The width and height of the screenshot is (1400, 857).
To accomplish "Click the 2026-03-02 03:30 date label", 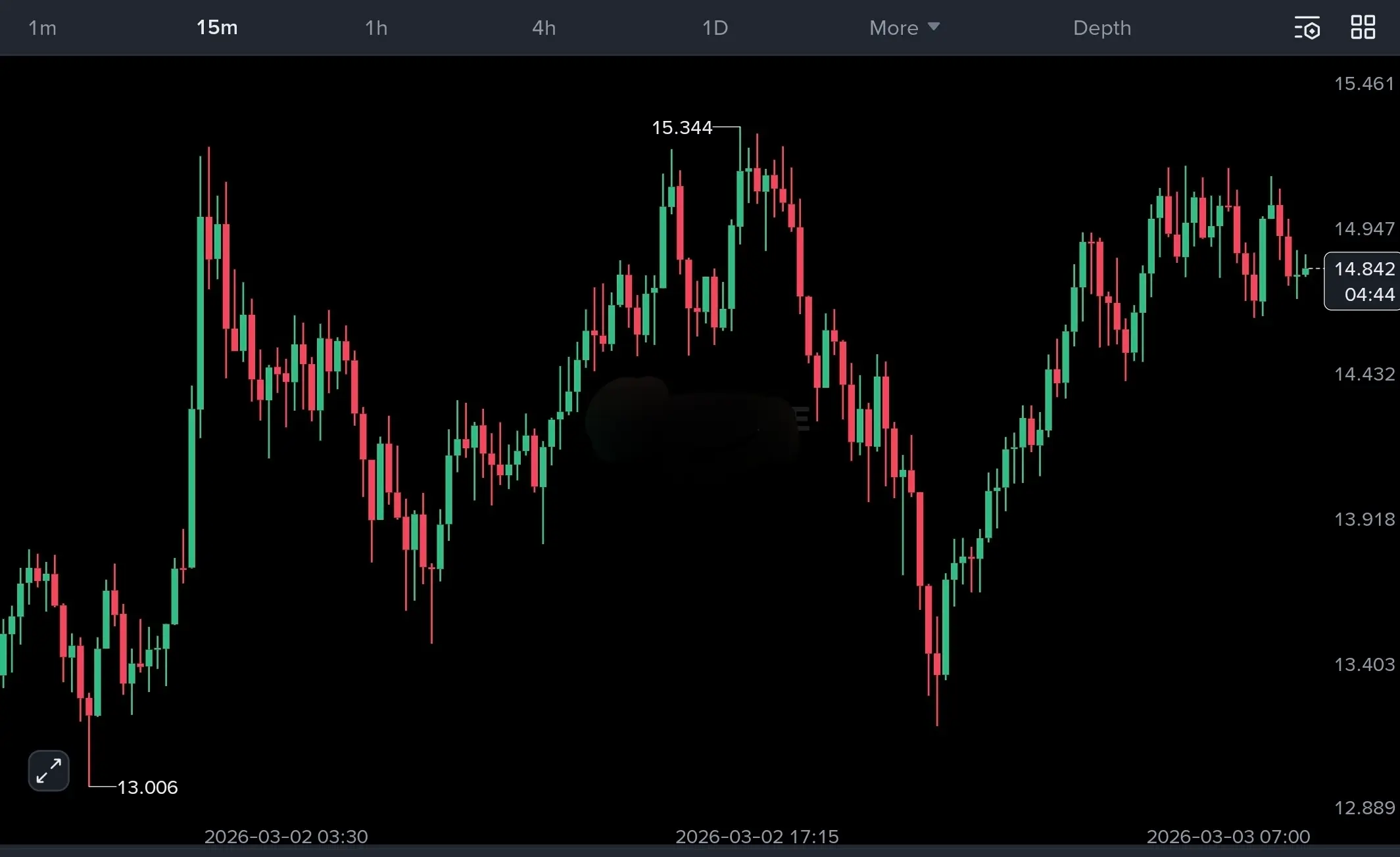I will [286, 837].
